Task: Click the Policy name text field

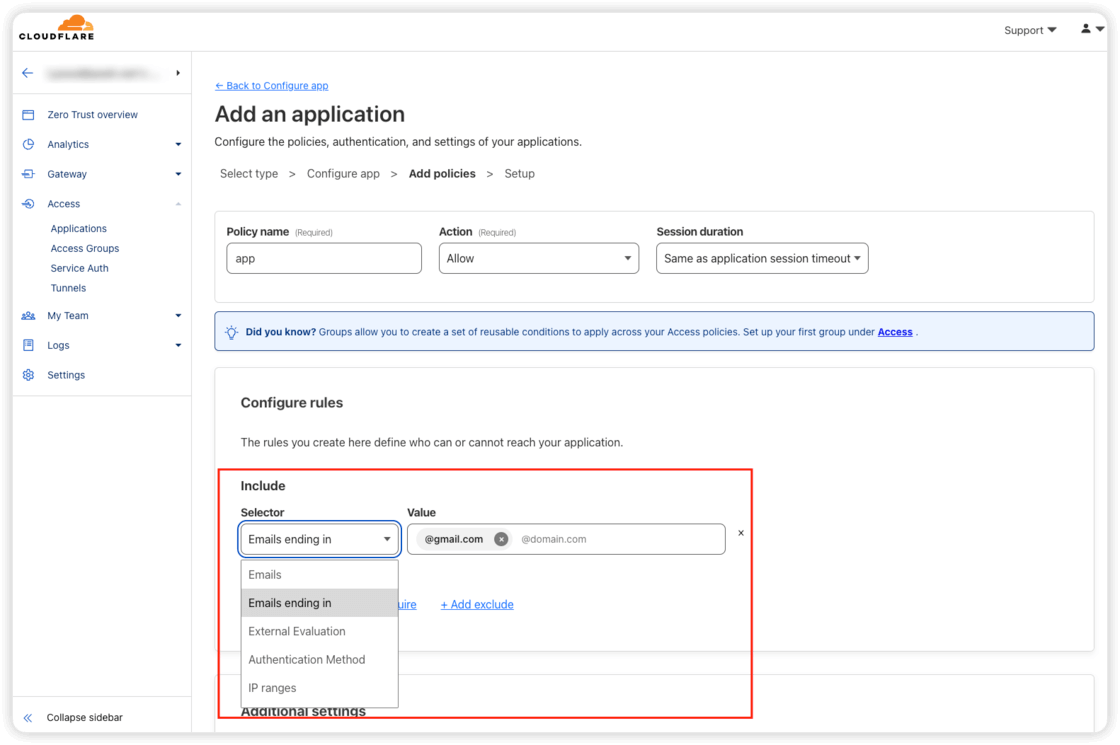Action: pos(324,258)
